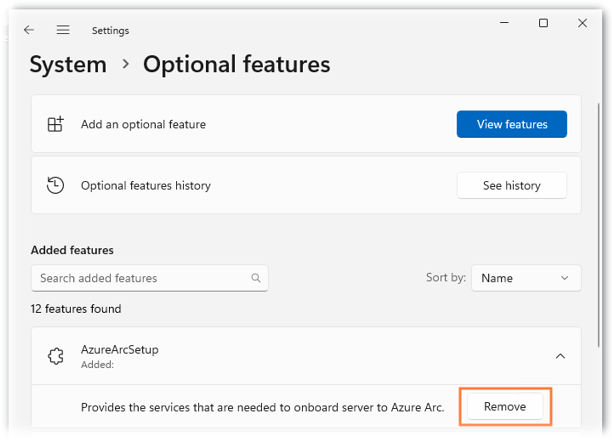
Task: Click the magnifier icon in search box
Action: point(256,278)
